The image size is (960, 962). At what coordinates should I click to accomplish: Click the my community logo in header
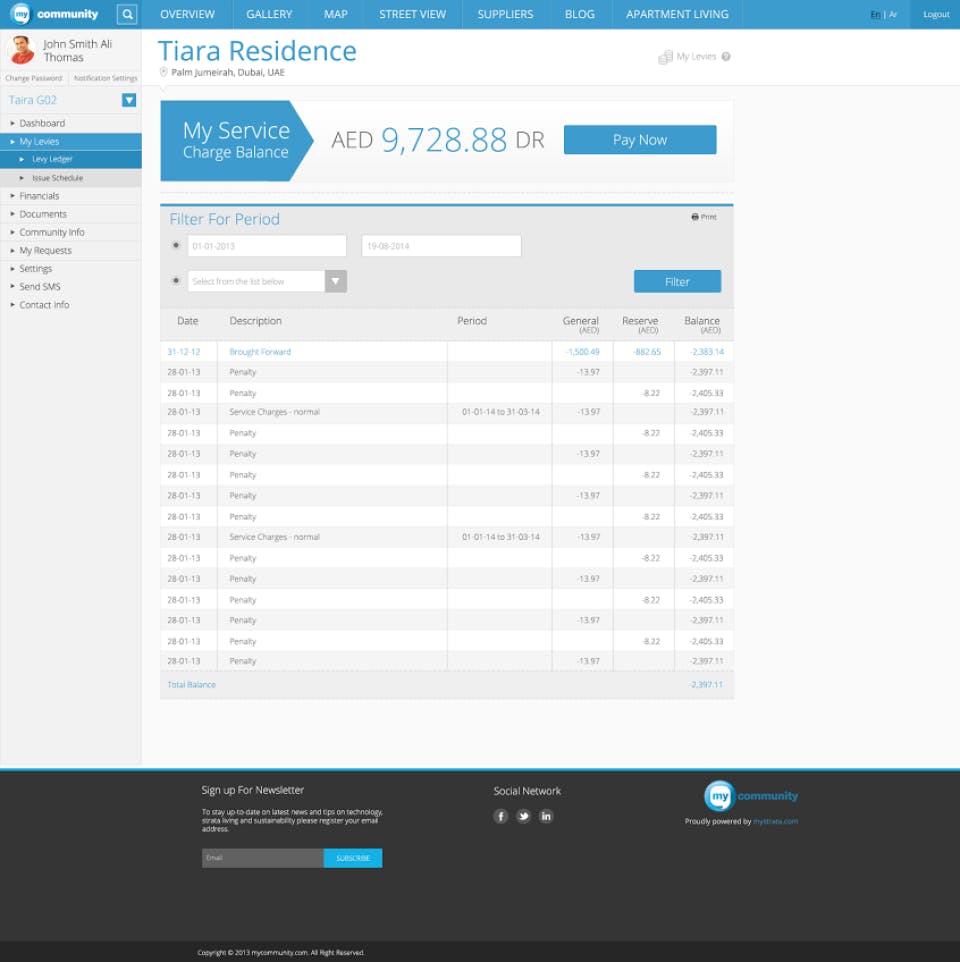click(x=55, y=14)
